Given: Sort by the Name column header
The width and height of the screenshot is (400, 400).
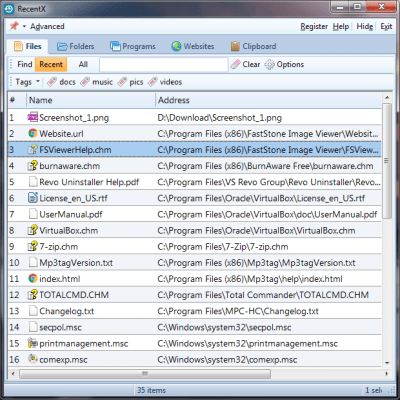Looking at the screenshot, I should (x=91, y=100).
